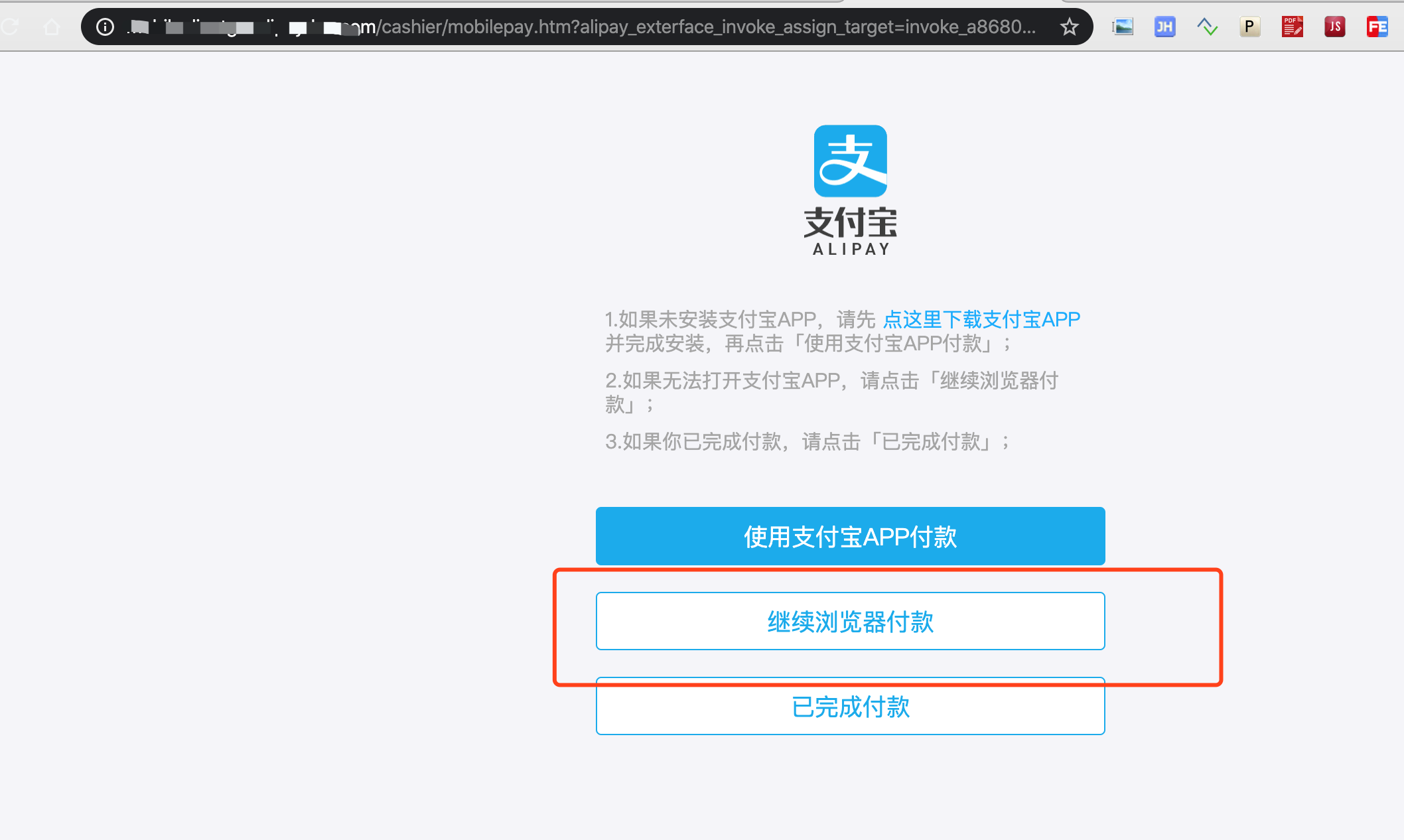This screenshot has width=1404, height=840.
Task: Choose 继续浏览器付款 to pay in browser
Action: [x=851, y=621]
